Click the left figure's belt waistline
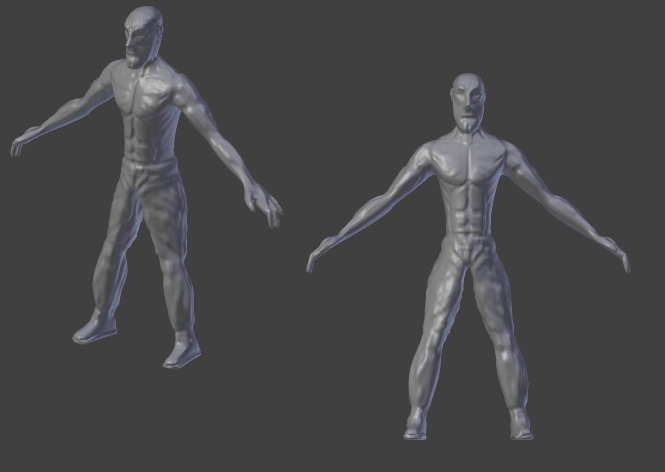The width and height of the screenshot is (665, 472). [148, 163]
